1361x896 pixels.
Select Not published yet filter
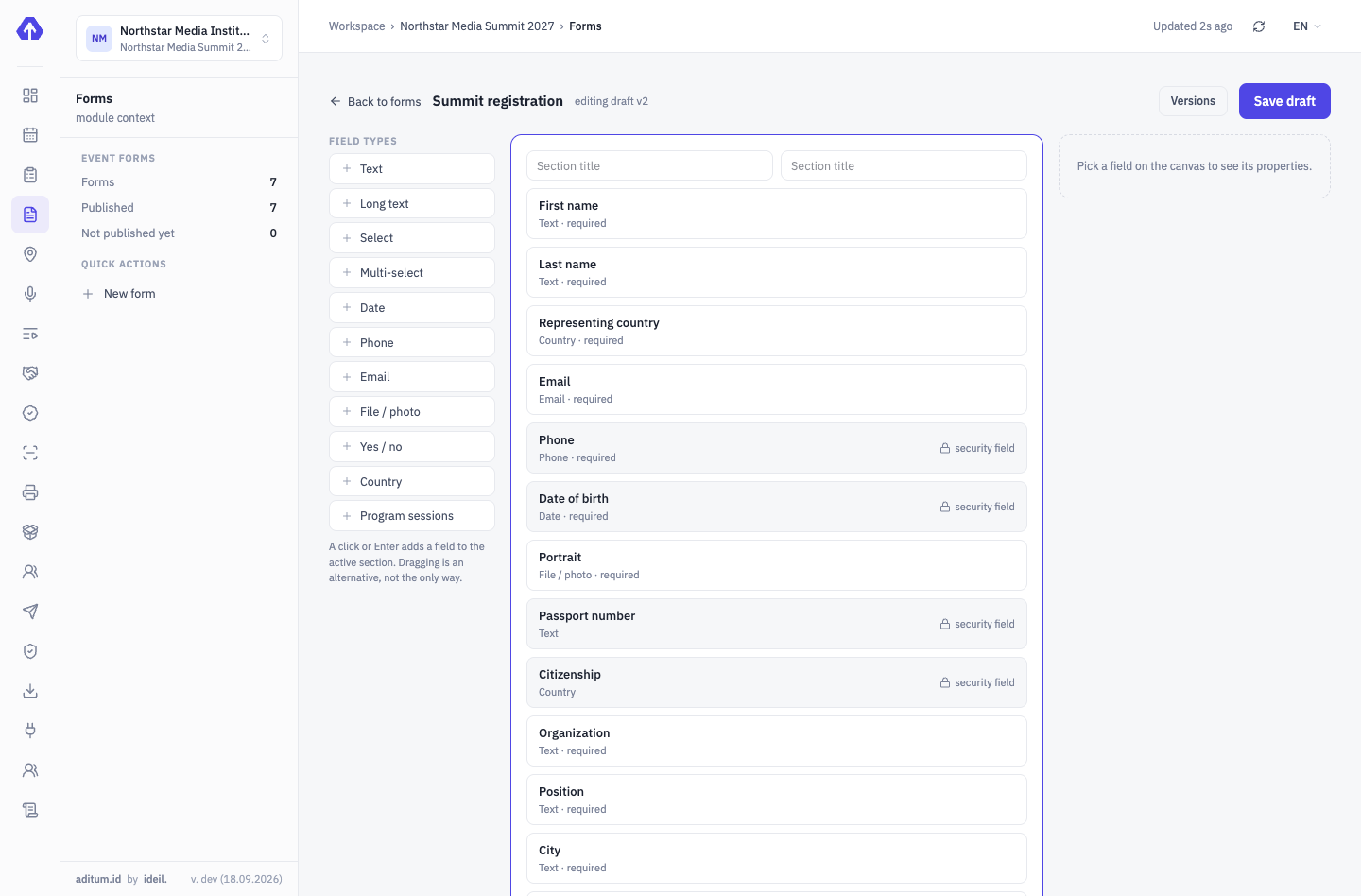coord(179,233)
